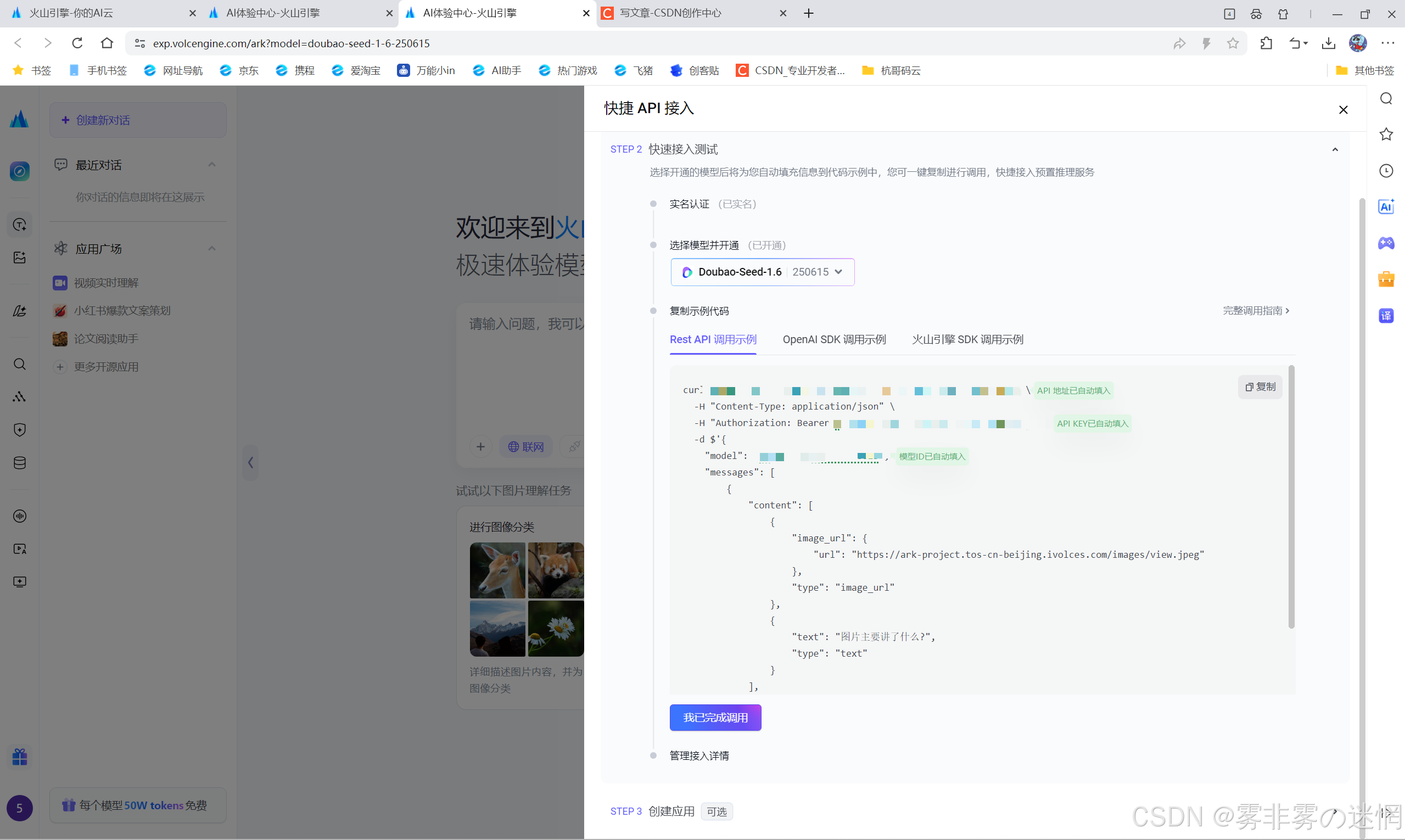The height and width of the screenshot is (840, 1405).
Task: Switch to OpenAI SDK 调用示例 tab
Action: (834, 340)
